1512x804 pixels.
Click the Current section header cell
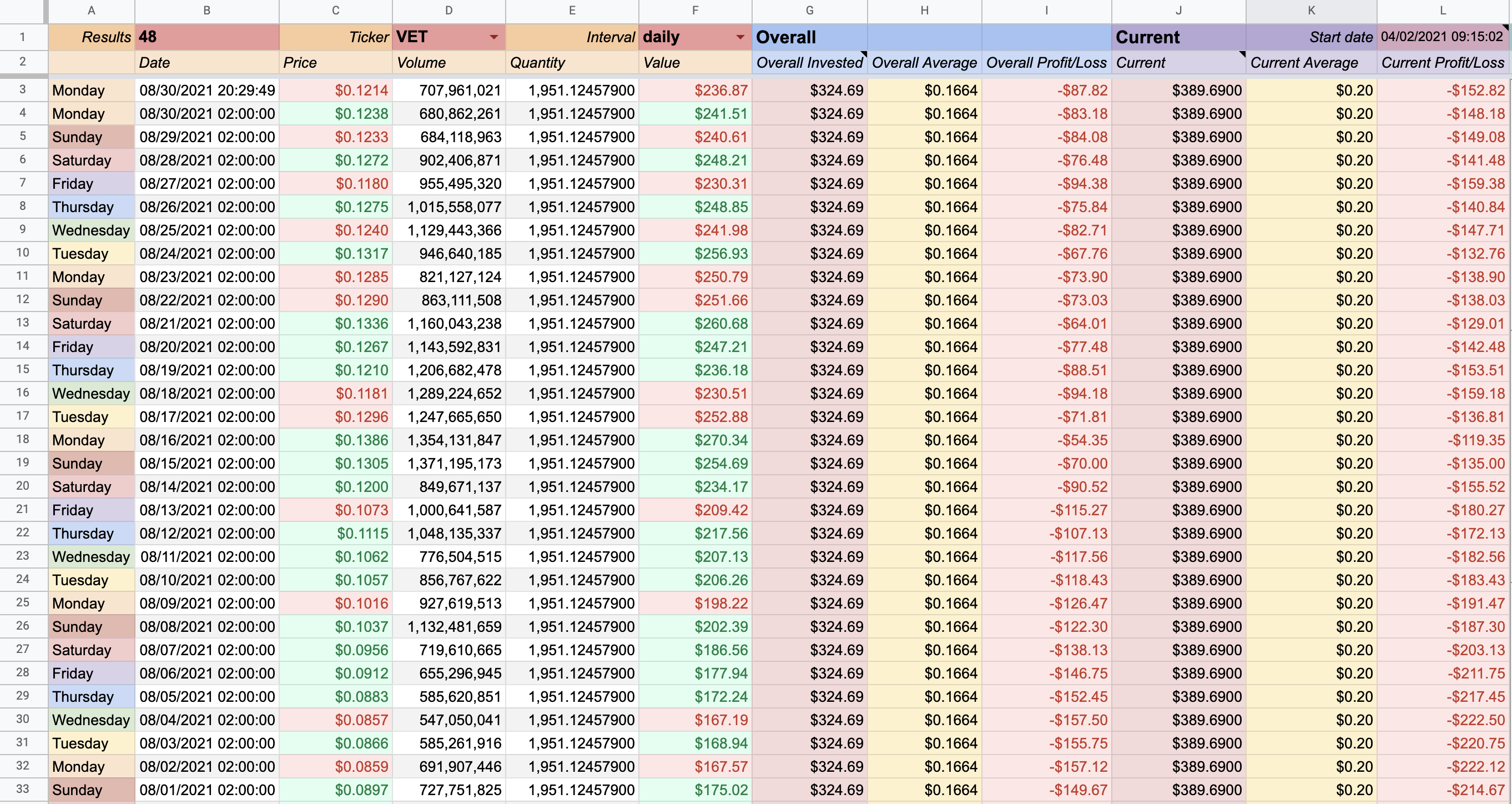[1177, 37]
